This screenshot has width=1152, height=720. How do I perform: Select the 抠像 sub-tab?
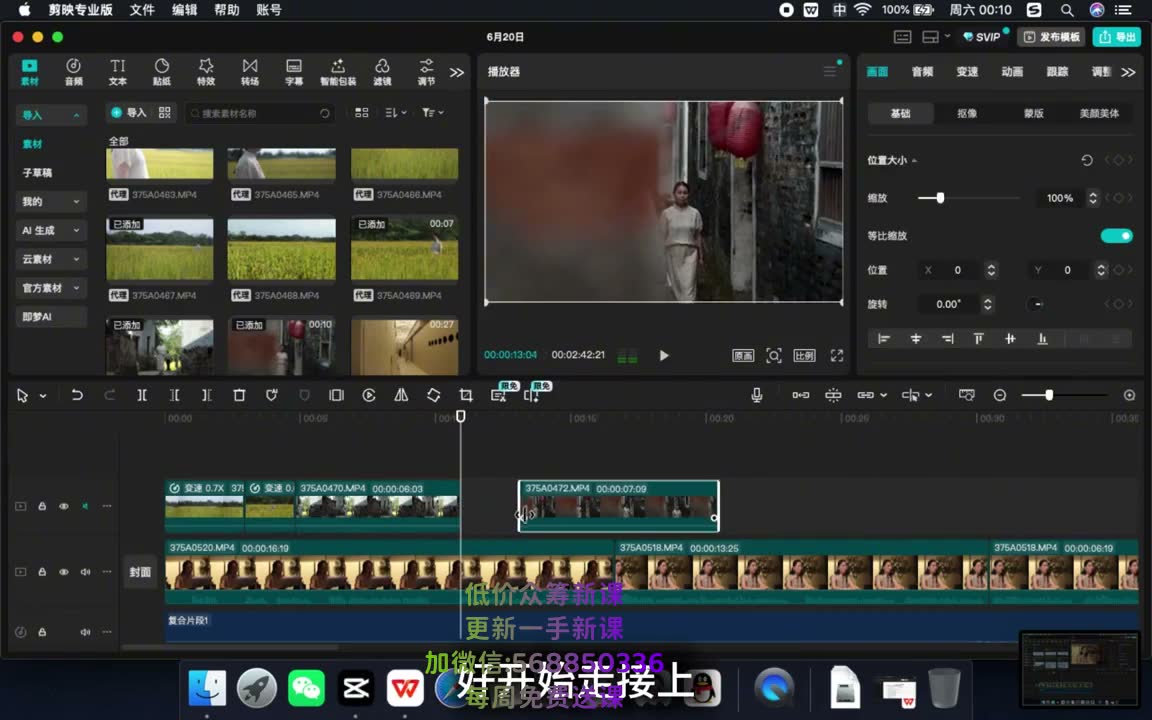tap(967, 113)
